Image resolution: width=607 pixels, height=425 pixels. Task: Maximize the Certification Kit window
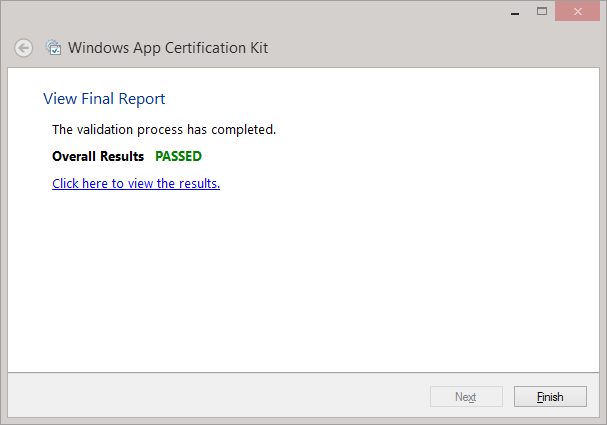(x=542, y=11)
